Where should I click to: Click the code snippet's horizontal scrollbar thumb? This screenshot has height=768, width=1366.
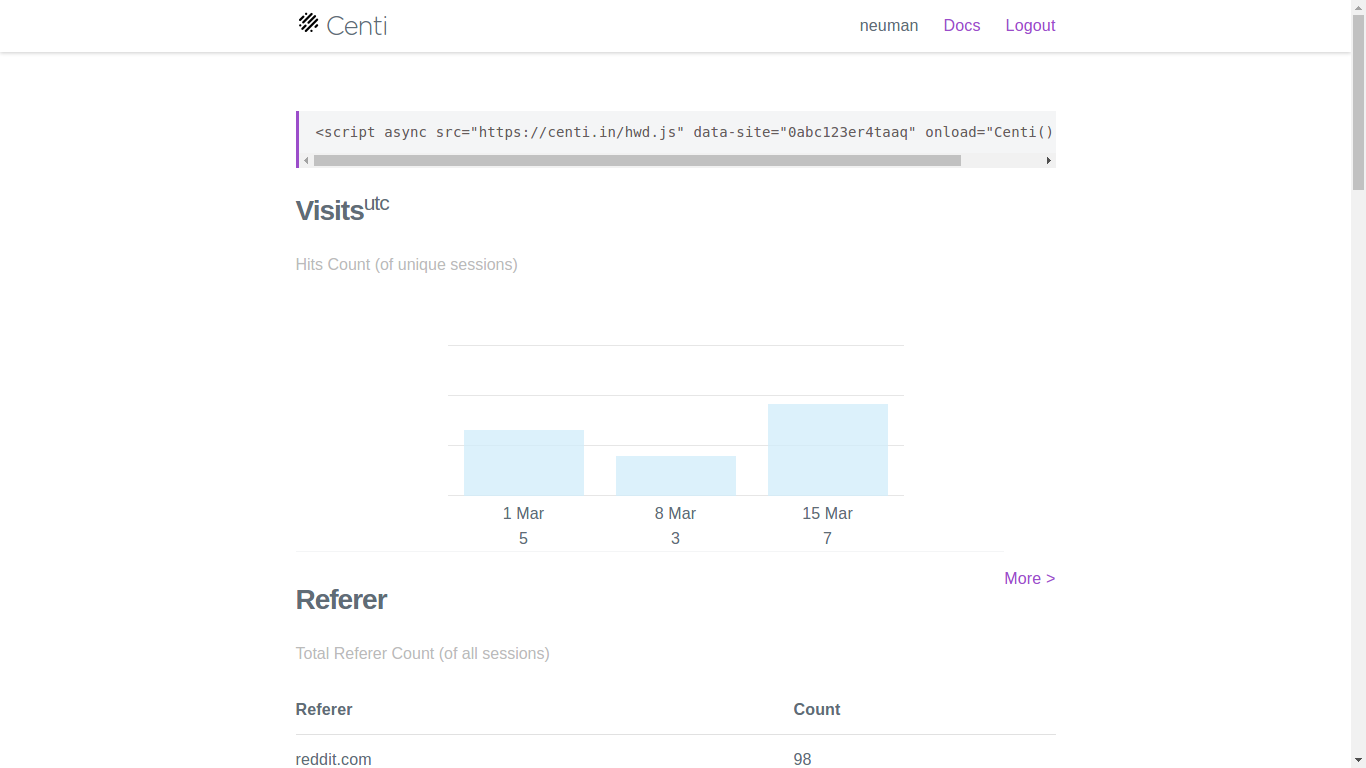pyautogui.click(x=636, y=160)
